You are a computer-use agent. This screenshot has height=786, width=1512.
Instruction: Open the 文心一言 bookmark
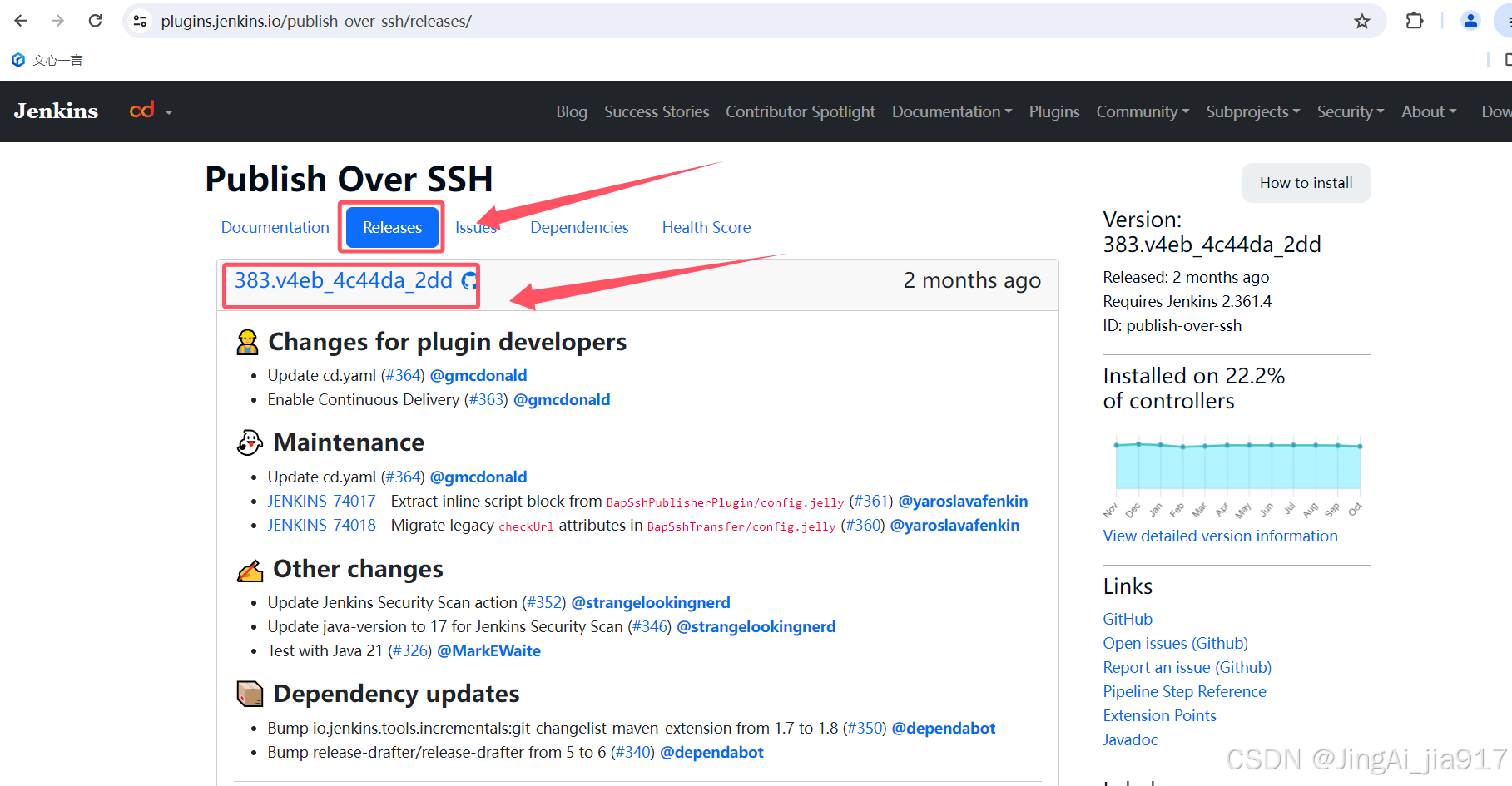(x=47, y=60)
